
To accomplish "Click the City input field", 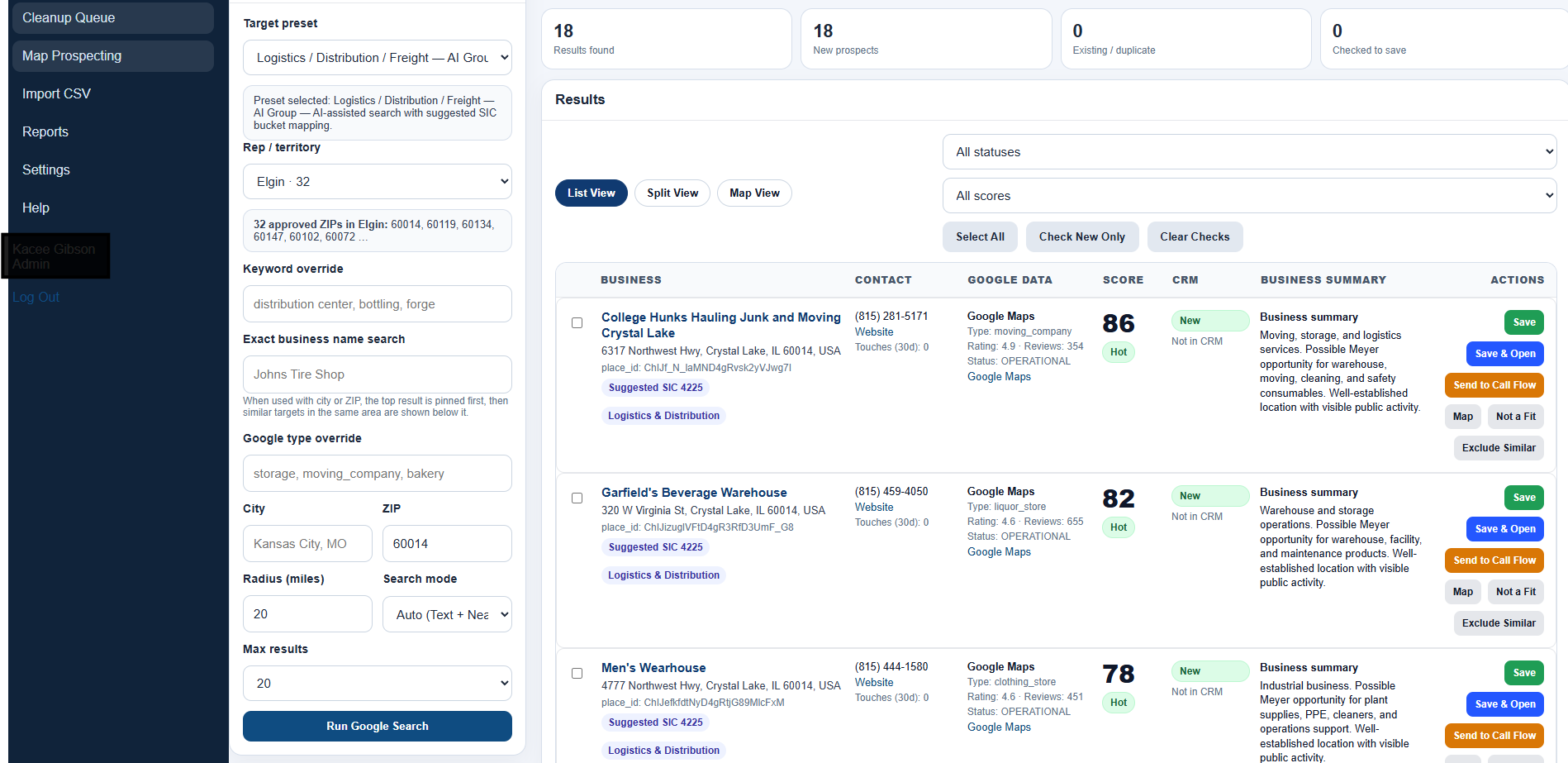I will (x=307, y=544).
